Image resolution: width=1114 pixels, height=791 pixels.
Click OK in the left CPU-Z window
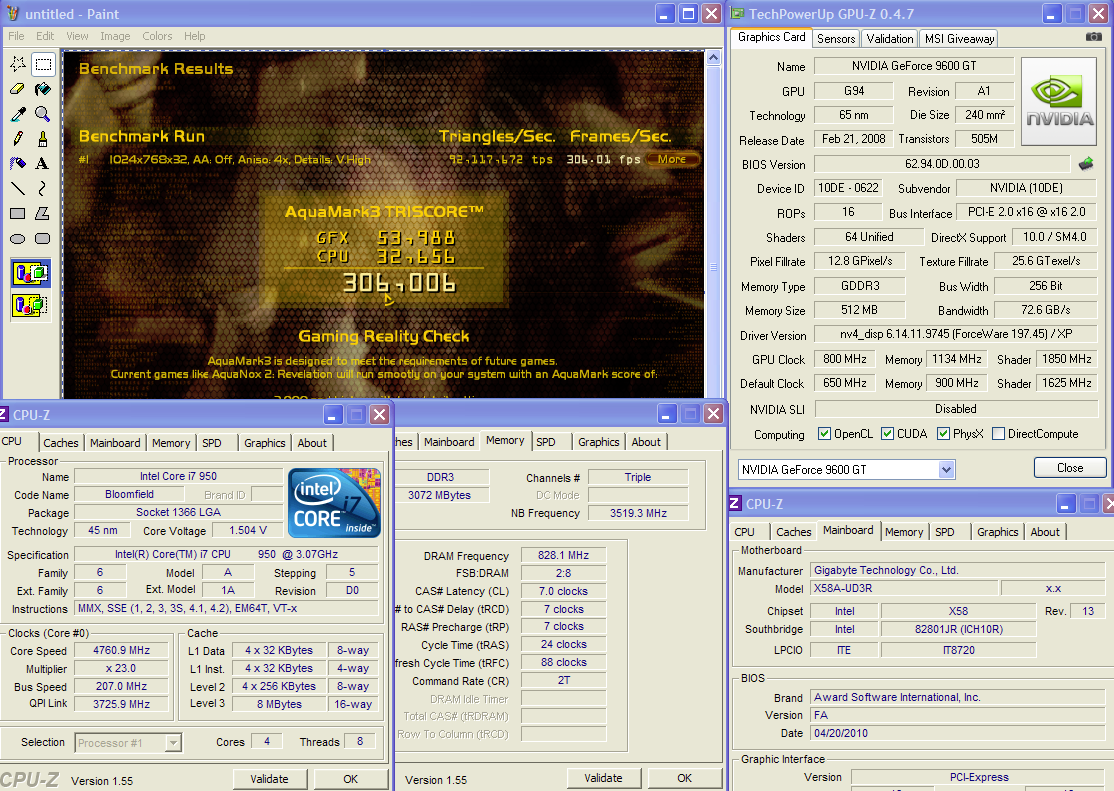(x=350, y=779)
